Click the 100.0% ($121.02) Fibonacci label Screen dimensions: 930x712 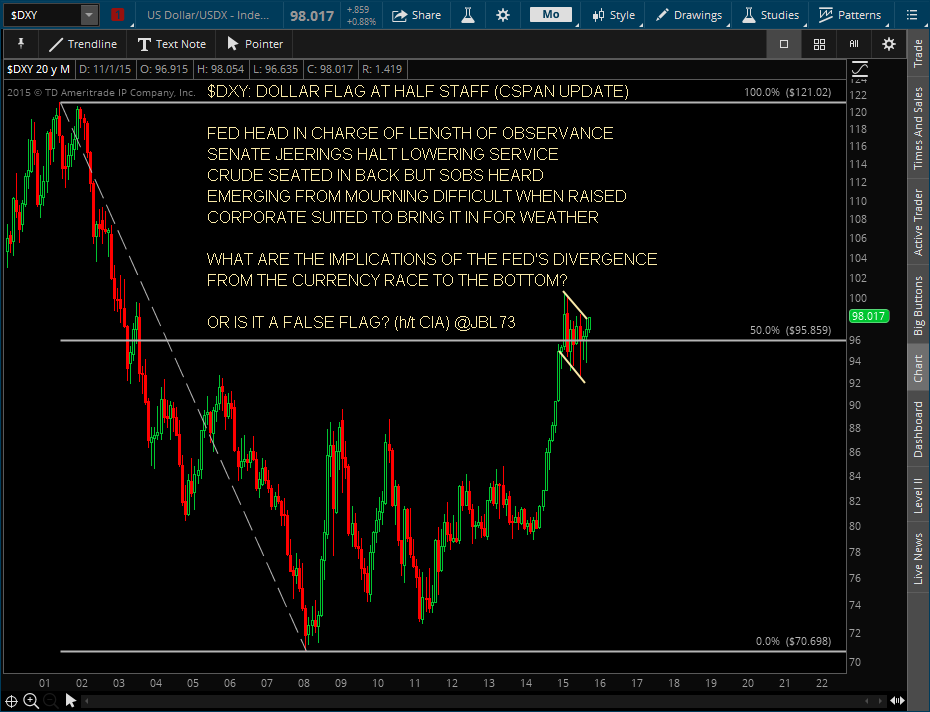[788, 93]
